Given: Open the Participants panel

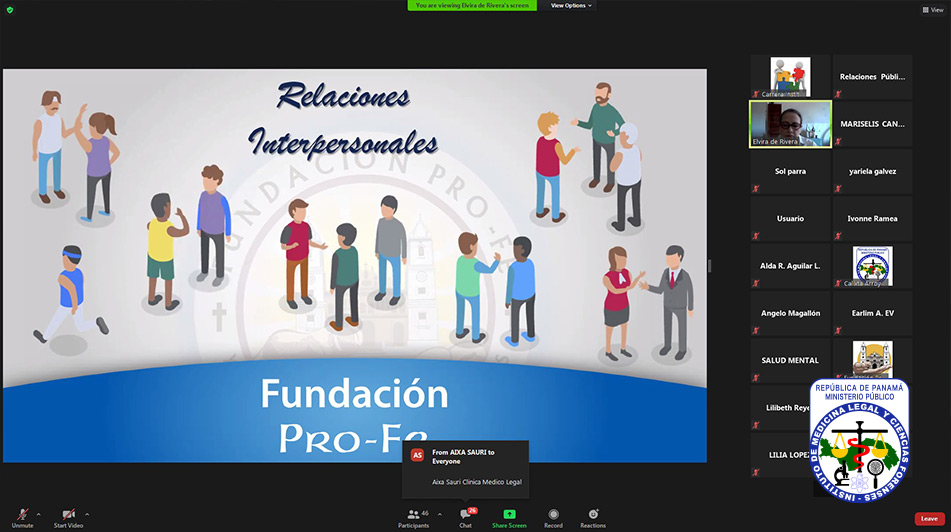Looking at the screenshot, I should point(414,517).
